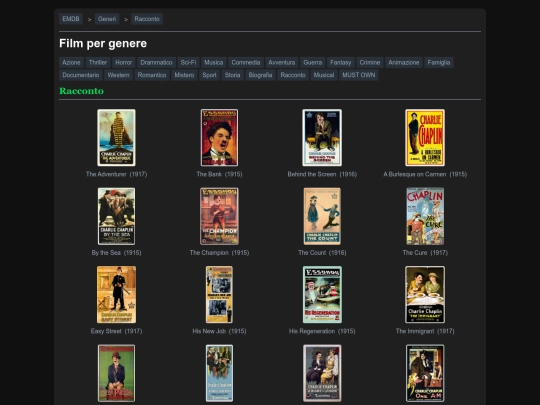Switch to Avventura genre

click(282, 62)
